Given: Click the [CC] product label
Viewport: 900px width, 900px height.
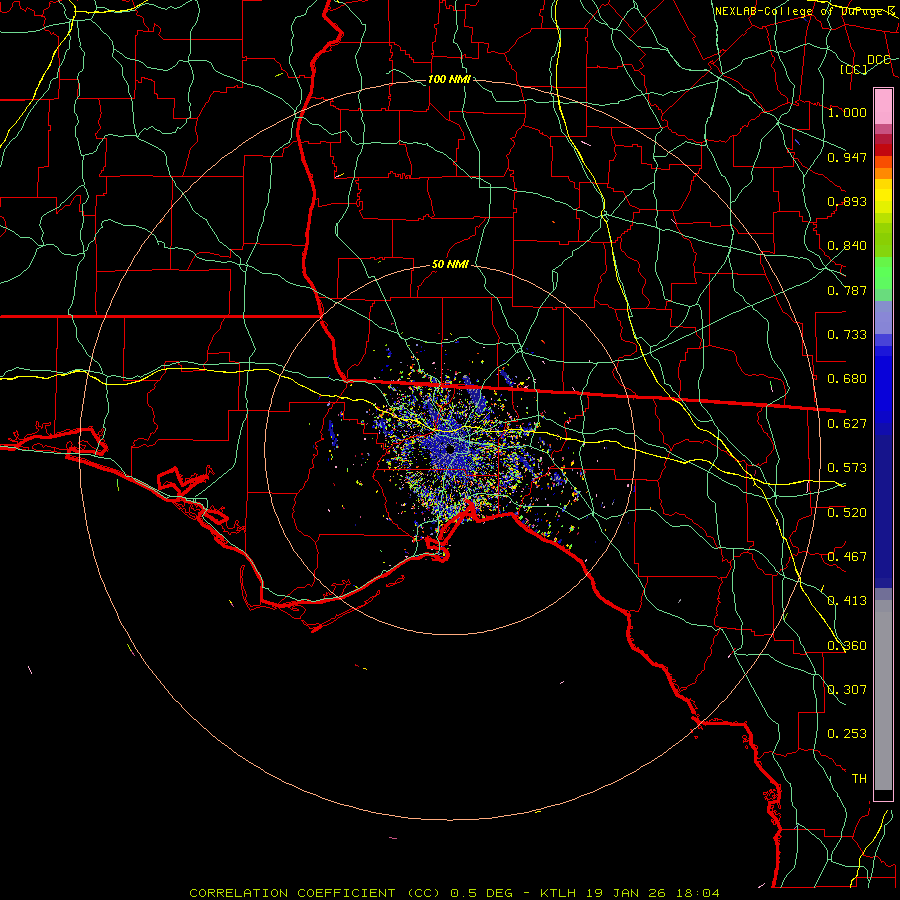Looking at the screenshot, I should point(854,69).
